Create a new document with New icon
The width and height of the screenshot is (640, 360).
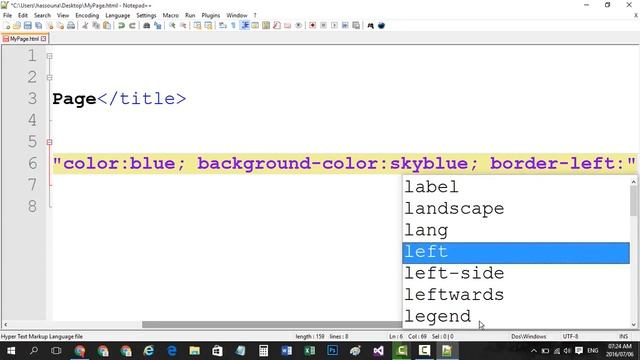7,26
